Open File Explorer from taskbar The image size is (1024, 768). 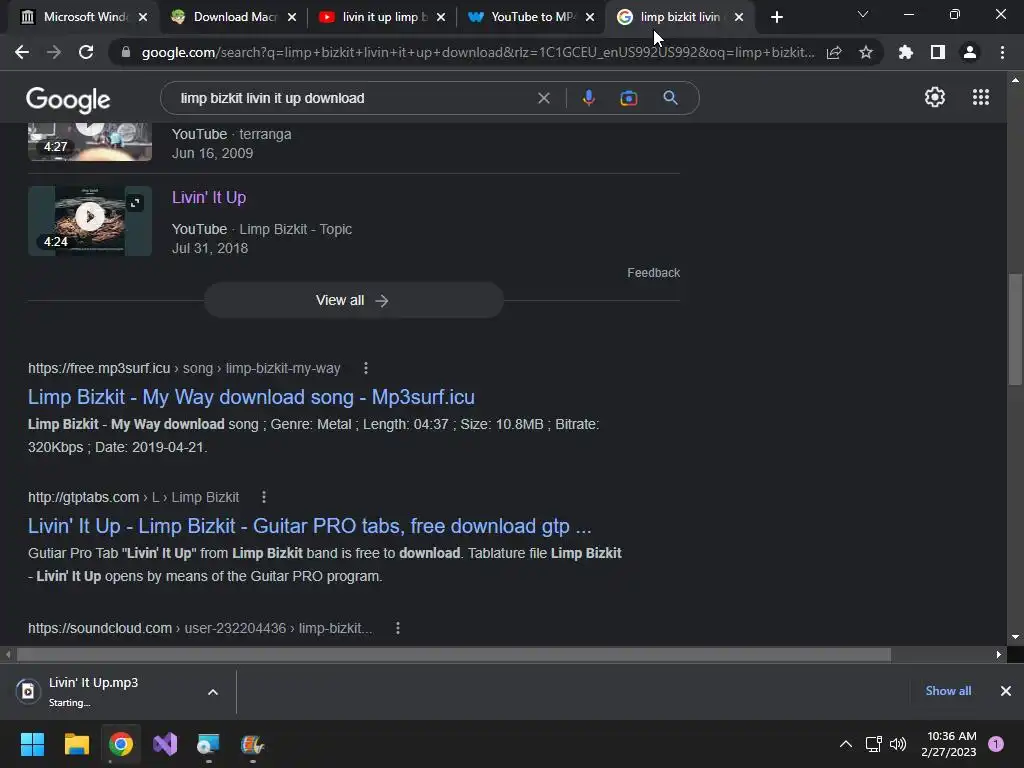pos(76,744)
